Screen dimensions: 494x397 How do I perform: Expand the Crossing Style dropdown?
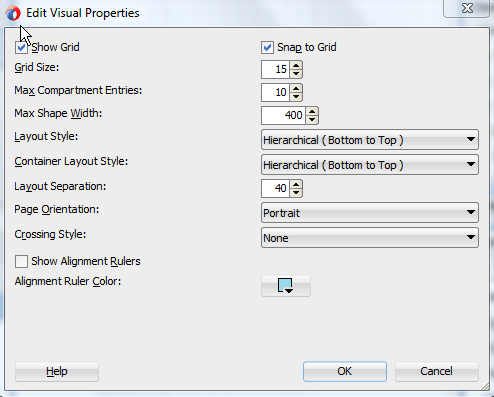[370, 238]
